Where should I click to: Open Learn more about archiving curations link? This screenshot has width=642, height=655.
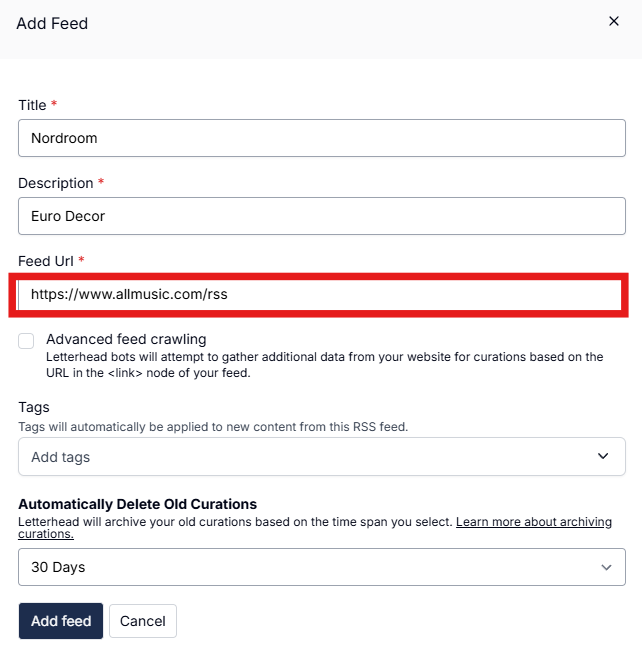547,523
